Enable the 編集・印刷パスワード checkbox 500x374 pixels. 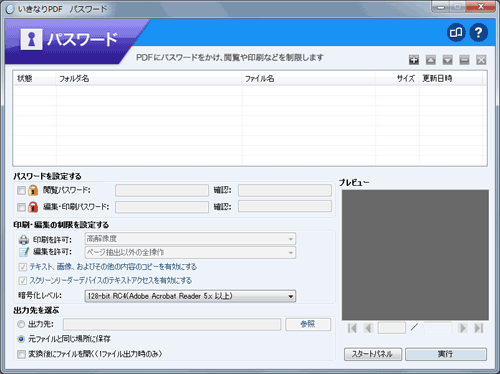click(x=21, y=207)
